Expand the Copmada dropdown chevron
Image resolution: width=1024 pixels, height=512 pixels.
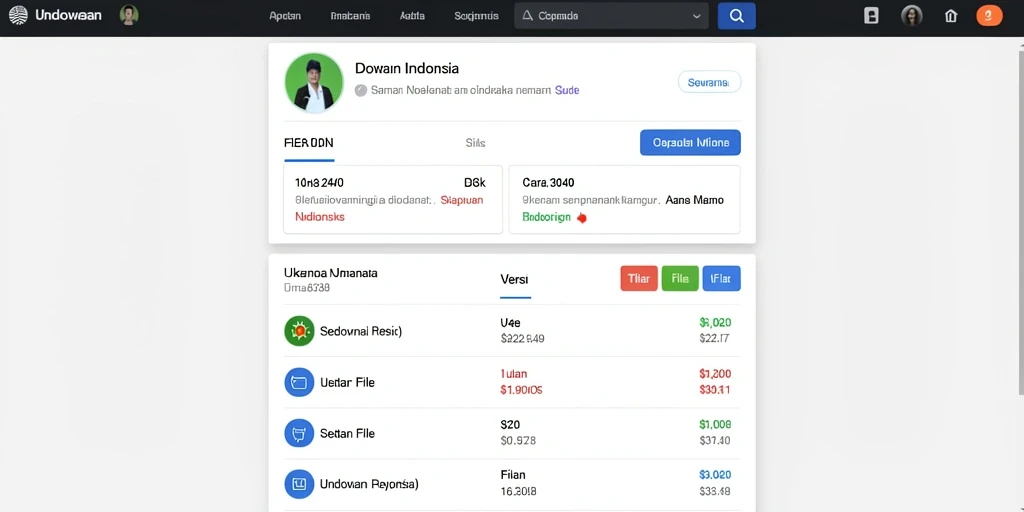pos(696,16)
